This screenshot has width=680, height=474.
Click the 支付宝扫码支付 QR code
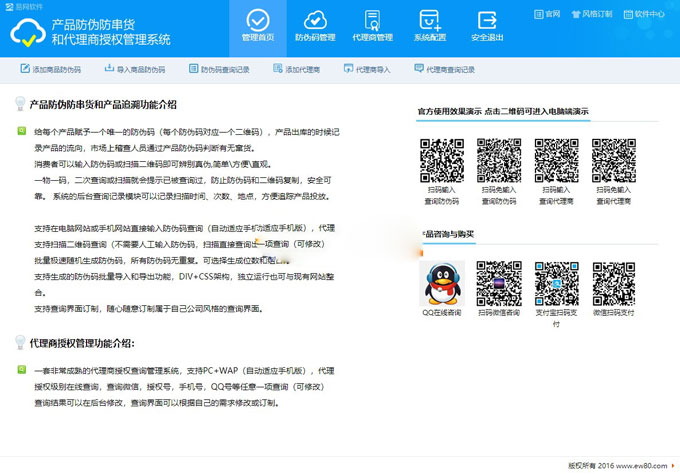pos(556,282)
